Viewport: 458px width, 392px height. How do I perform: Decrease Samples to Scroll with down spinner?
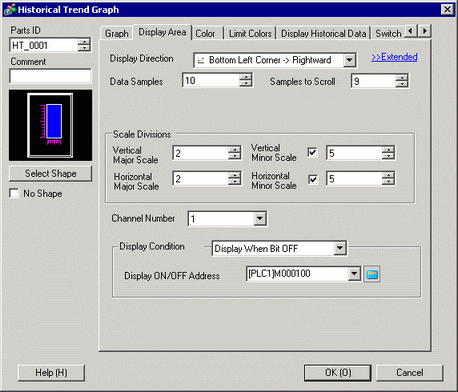coord(402,85)
